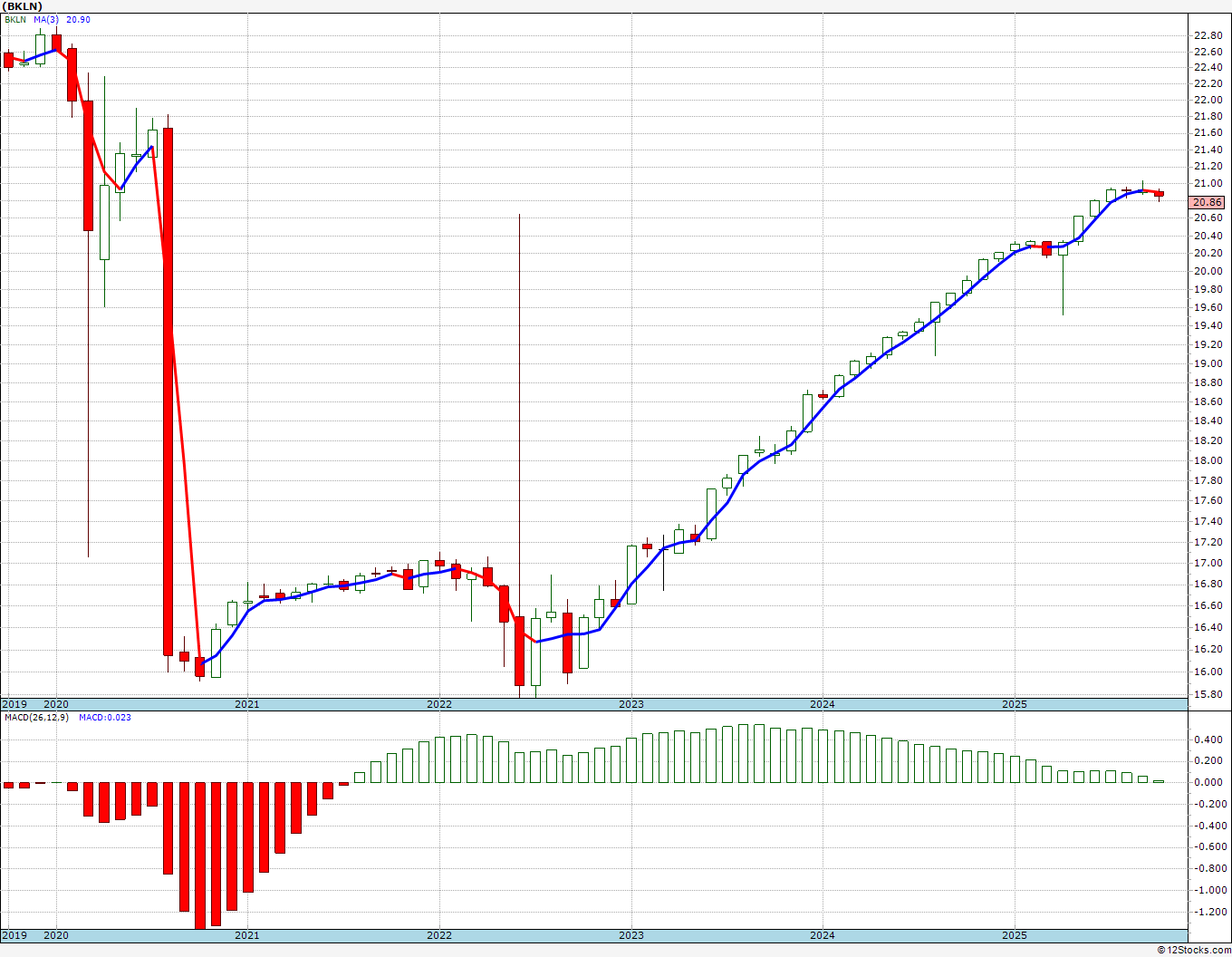
Task: Click the 0.000 MACD axis label
Action: coord(1210,782)
